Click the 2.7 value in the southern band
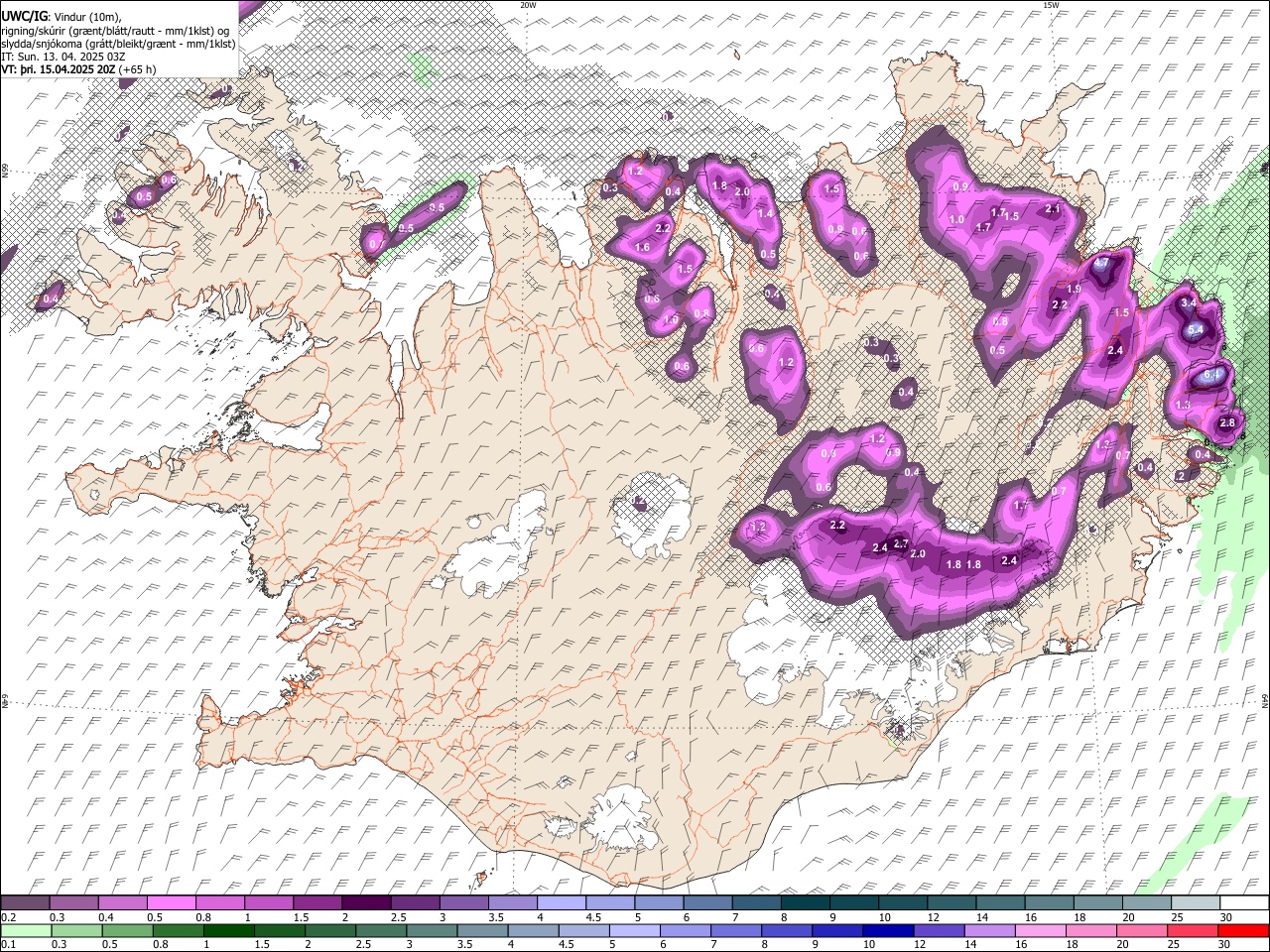Image resolution: width=1270 pixels, height=952 pixels. [901, 543]
